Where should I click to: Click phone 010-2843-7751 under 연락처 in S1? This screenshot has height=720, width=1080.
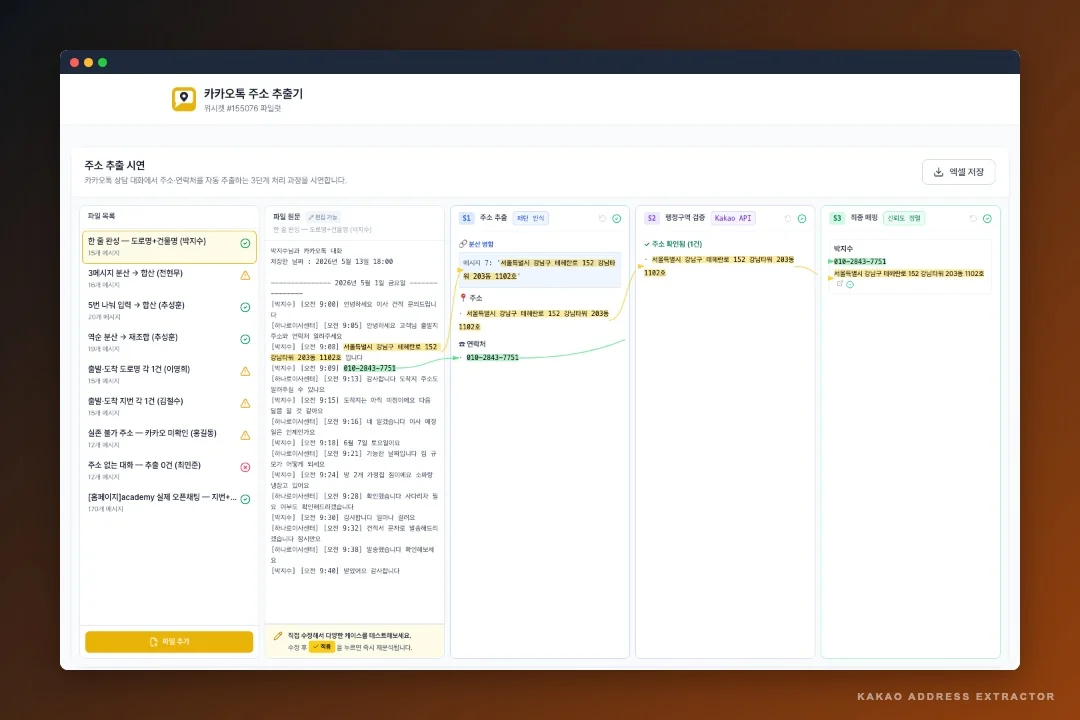click(x=492, y=358)
